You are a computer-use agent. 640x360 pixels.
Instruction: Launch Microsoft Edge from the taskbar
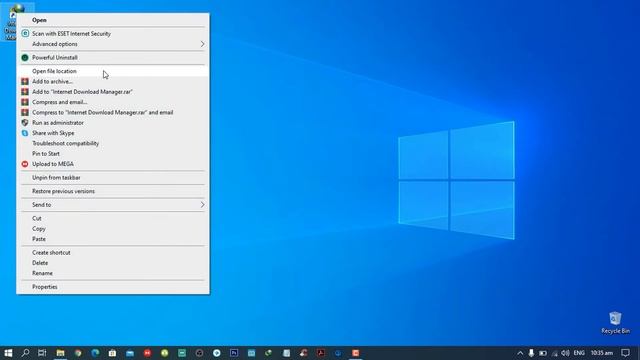tap(95, 353)
